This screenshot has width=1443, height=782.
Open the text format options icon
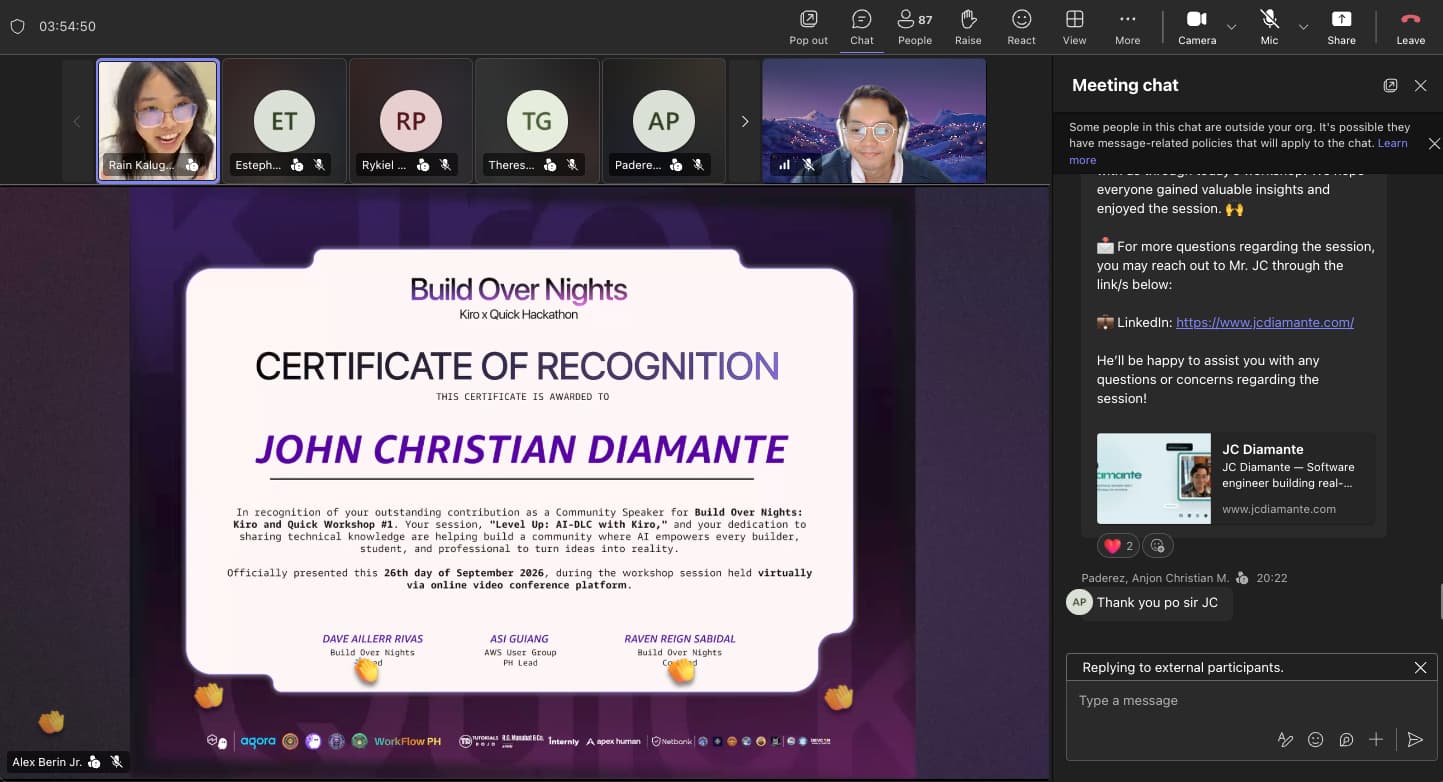1285,740
